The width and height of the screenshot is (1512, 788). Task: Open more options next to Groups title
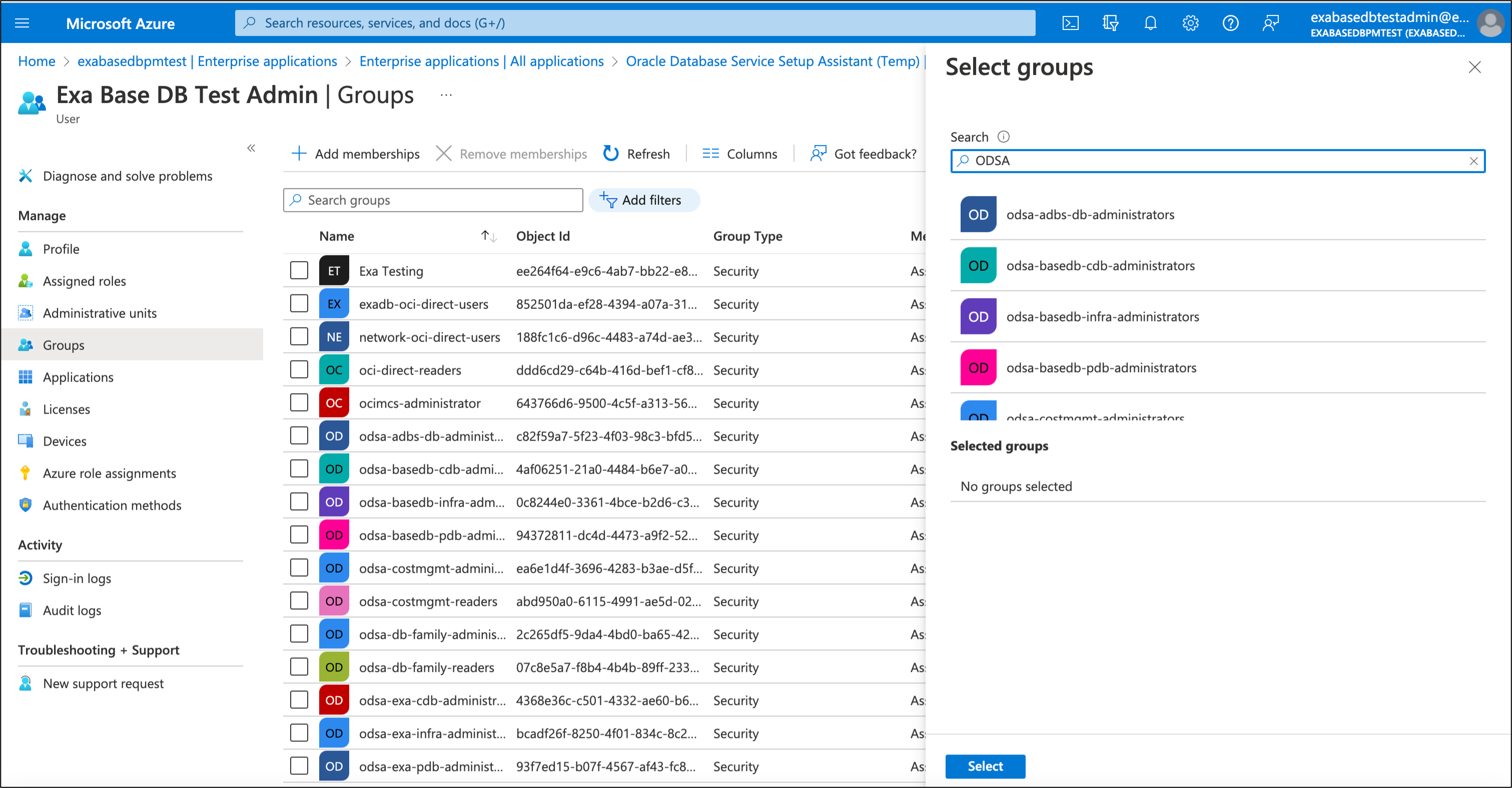[446, 94]
